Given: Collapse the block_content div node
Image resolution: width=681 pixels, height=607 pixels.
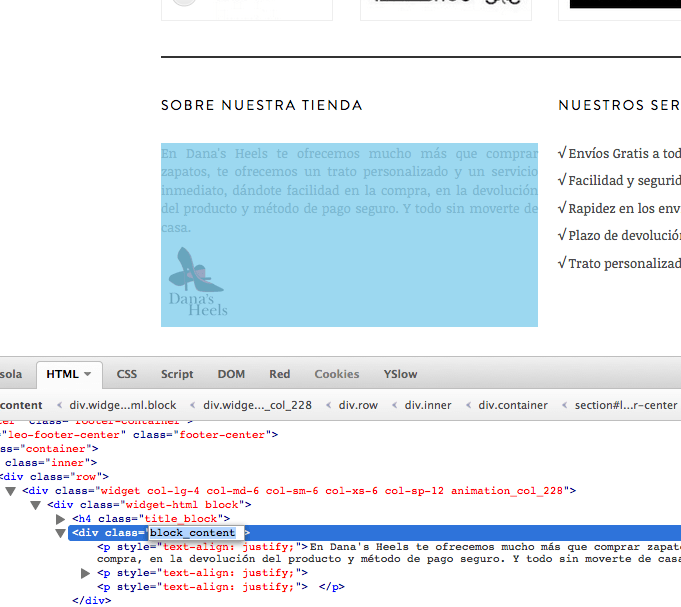Looking at the screenshot, I should tap(60, 533).
